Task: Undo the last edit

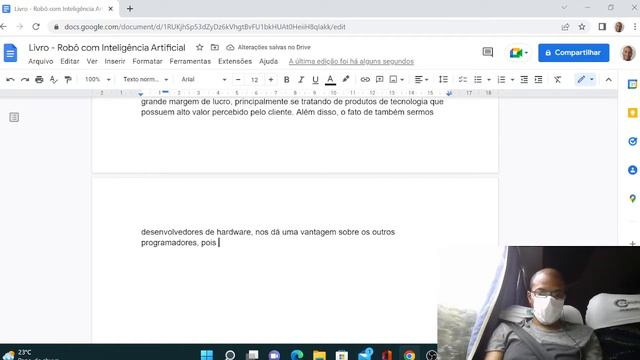Action: tap(10, 80)
